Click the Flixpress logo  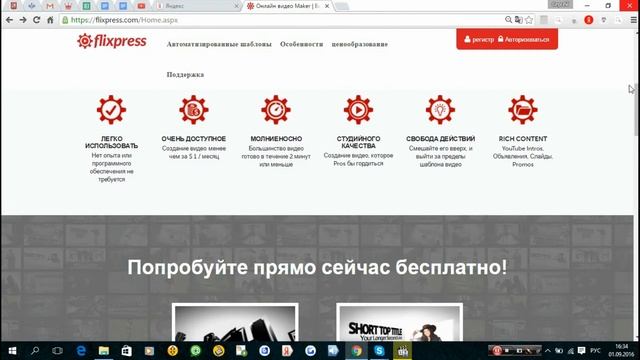[112, 41]
